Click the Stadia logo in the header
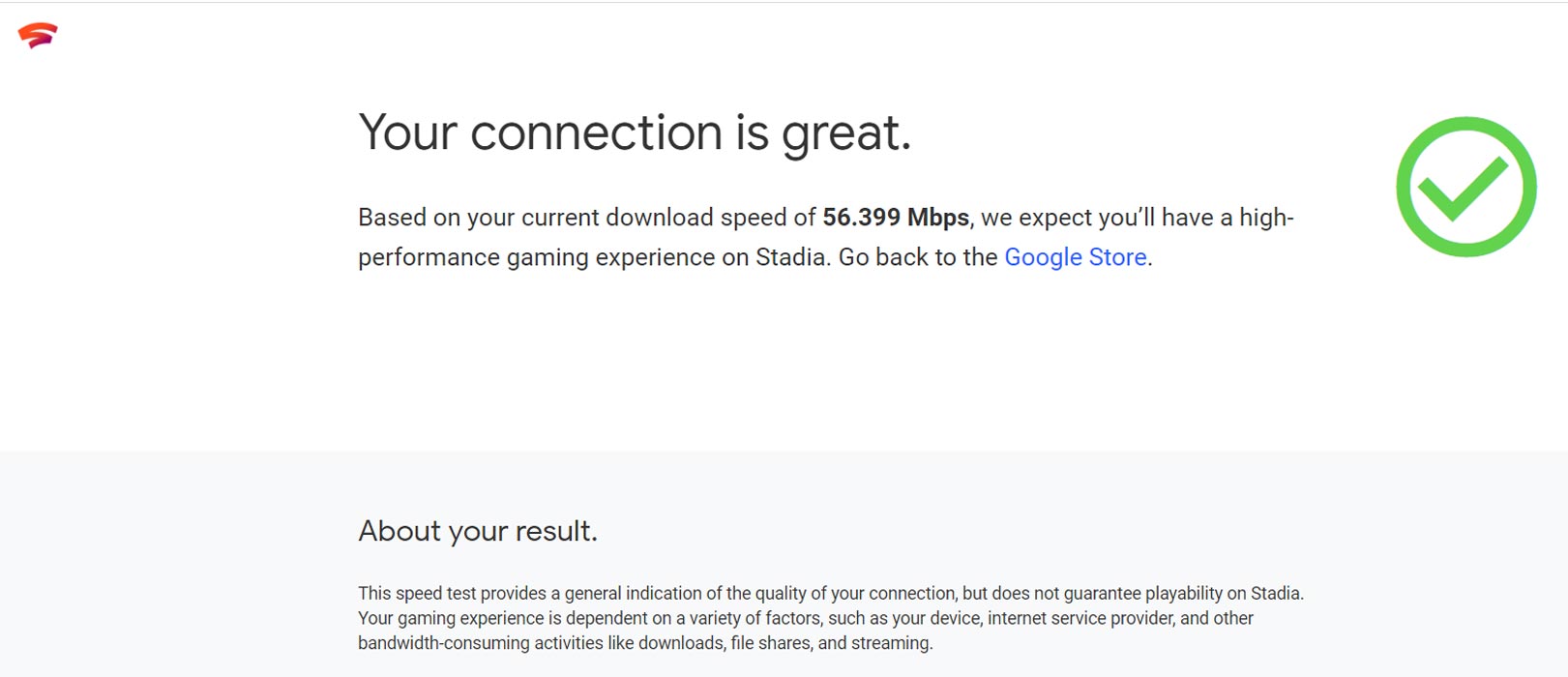This screenshot has width=1568, height=677. click(x=38, y=36)
